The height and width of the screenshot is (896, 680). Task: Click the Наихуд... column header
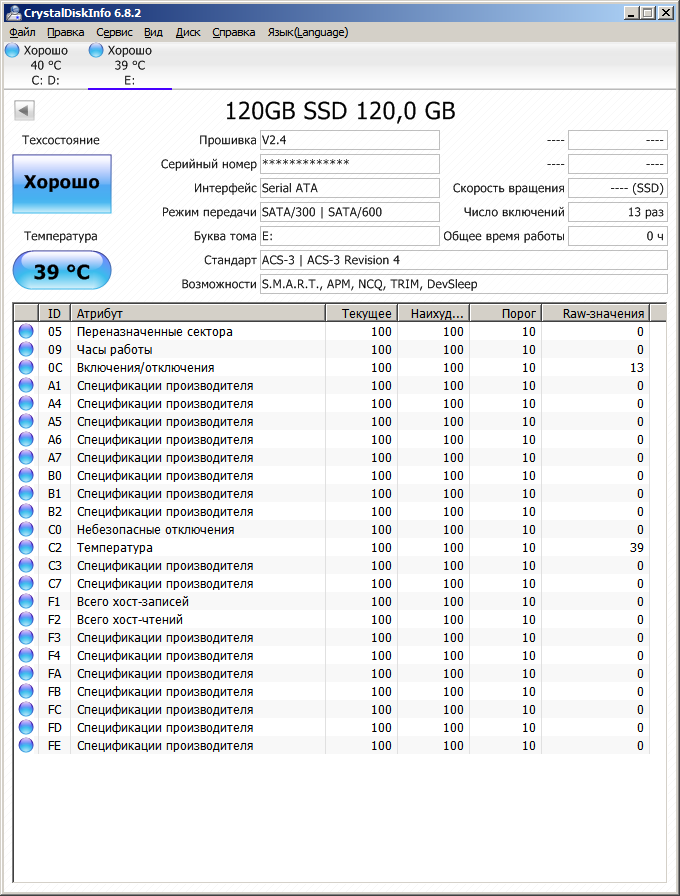tap(433, 313)
